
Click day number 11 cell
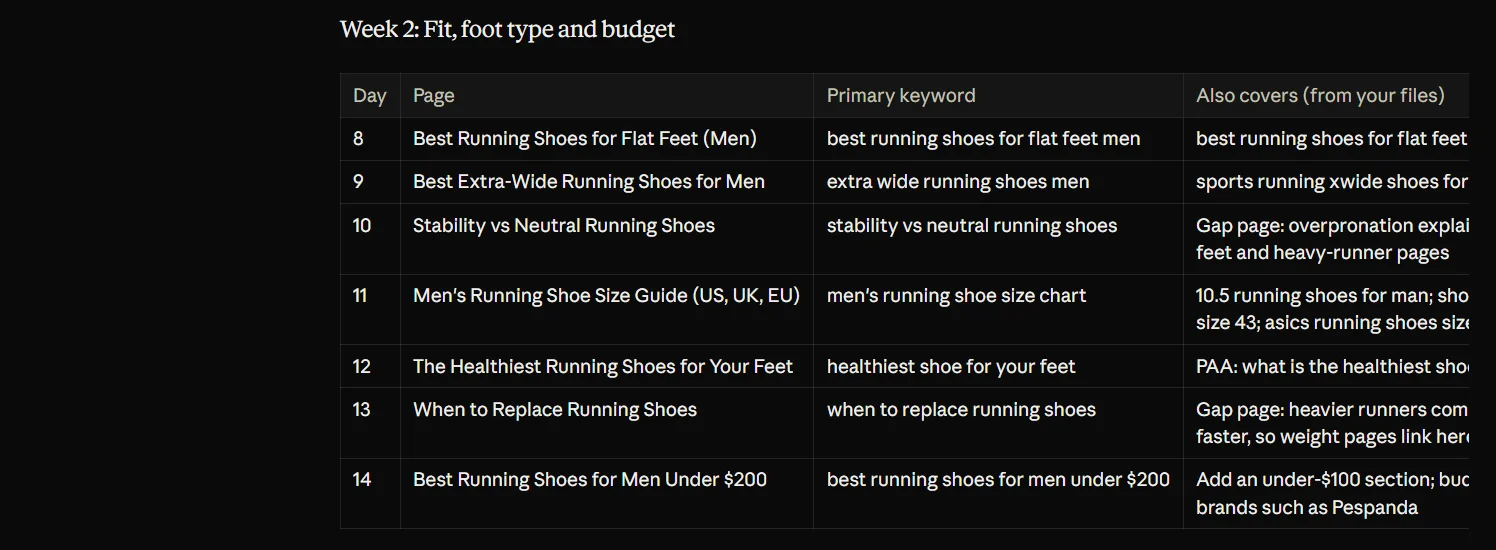370,309
